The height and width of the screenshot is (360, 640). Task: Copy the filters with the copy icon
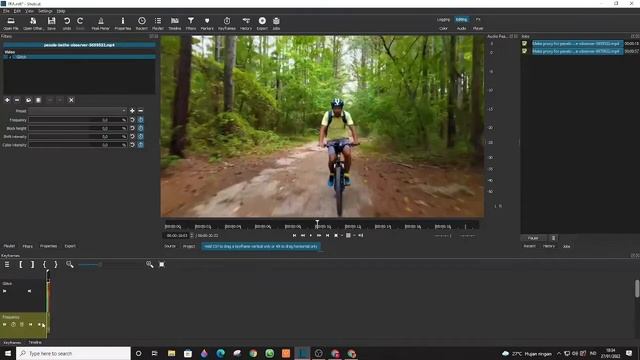pyautogui.click(x=28, y=100)
